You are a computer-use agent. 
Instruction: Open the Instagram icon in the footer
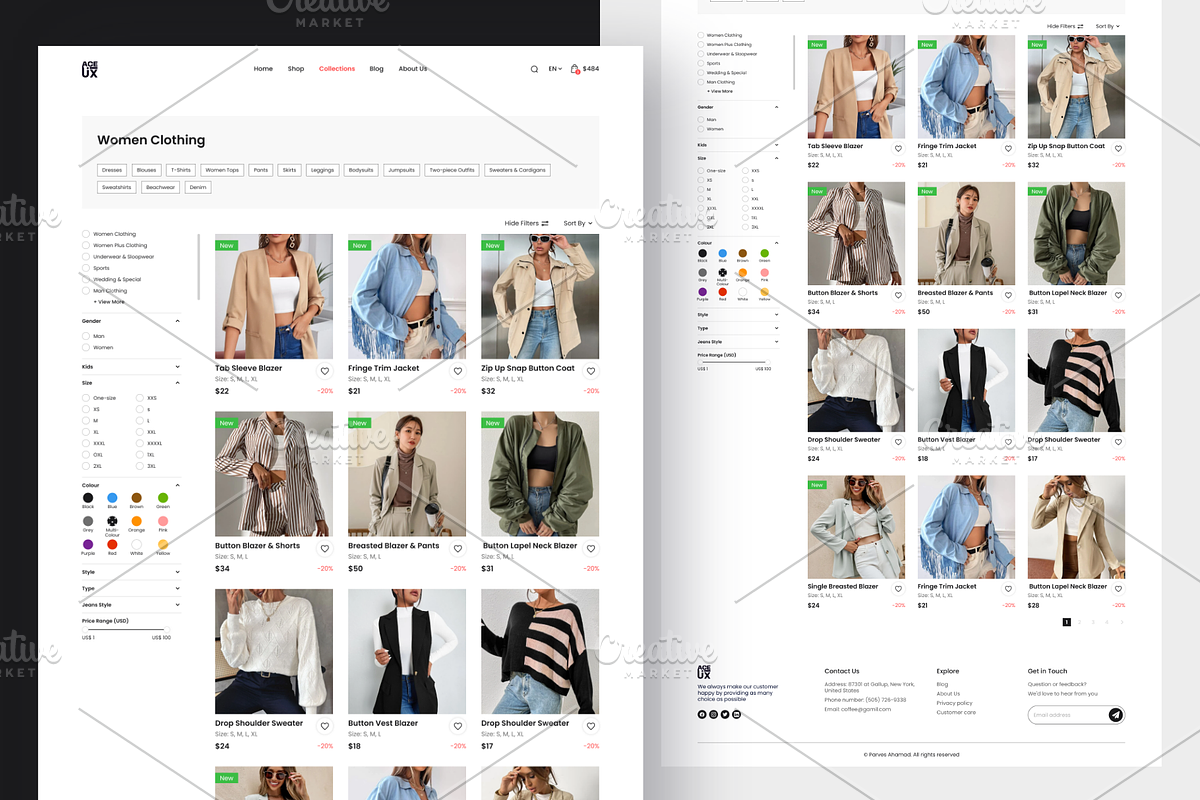[x=713, y=714]
